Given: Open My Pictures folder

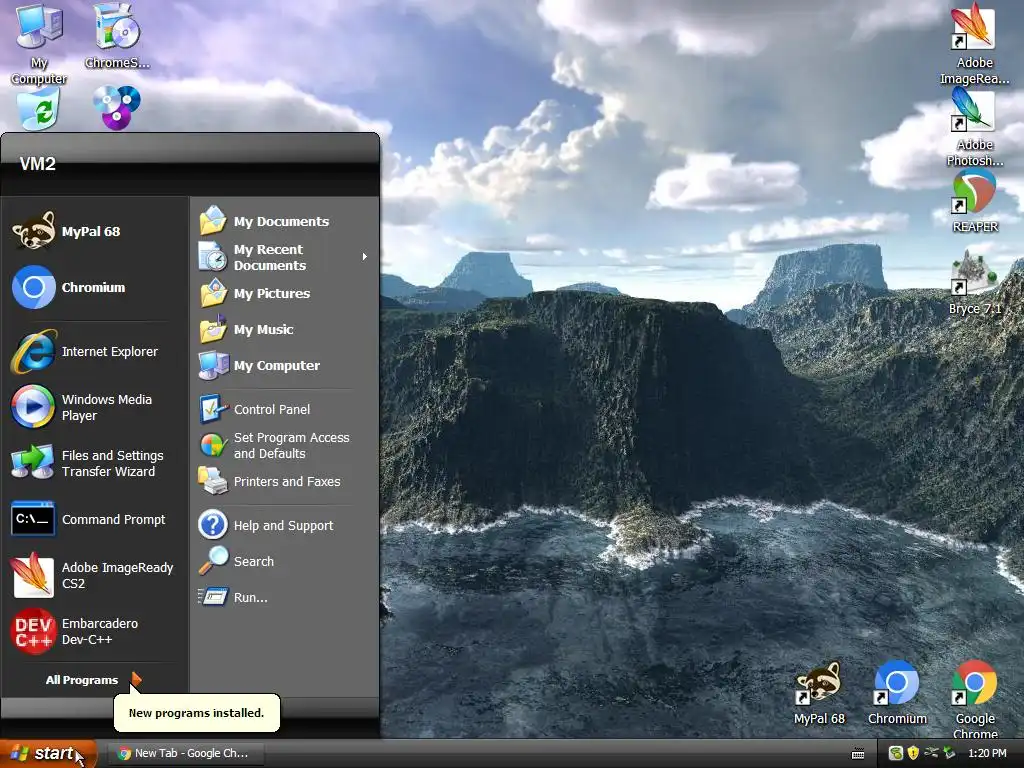Looking at the screenshot, I should tap(283, 293).
